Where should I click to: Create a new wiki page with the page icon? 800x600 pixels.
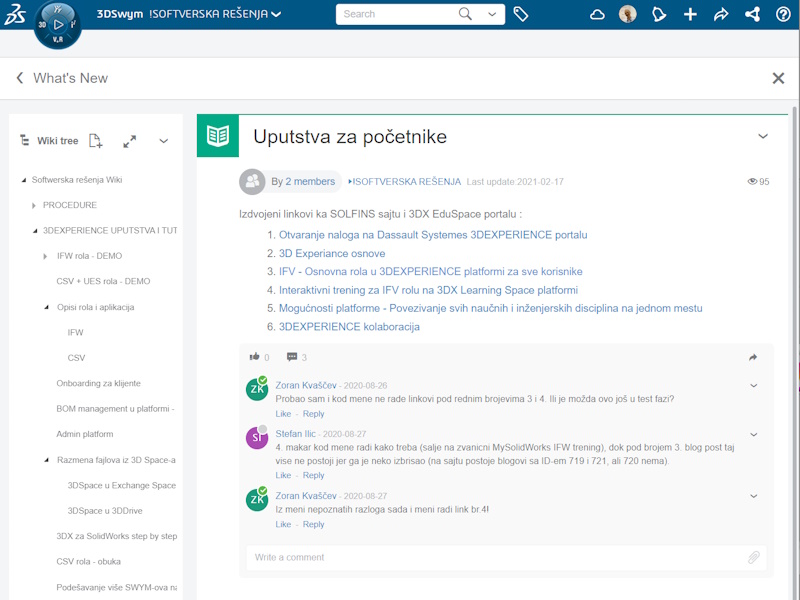(x=94, y=141)
